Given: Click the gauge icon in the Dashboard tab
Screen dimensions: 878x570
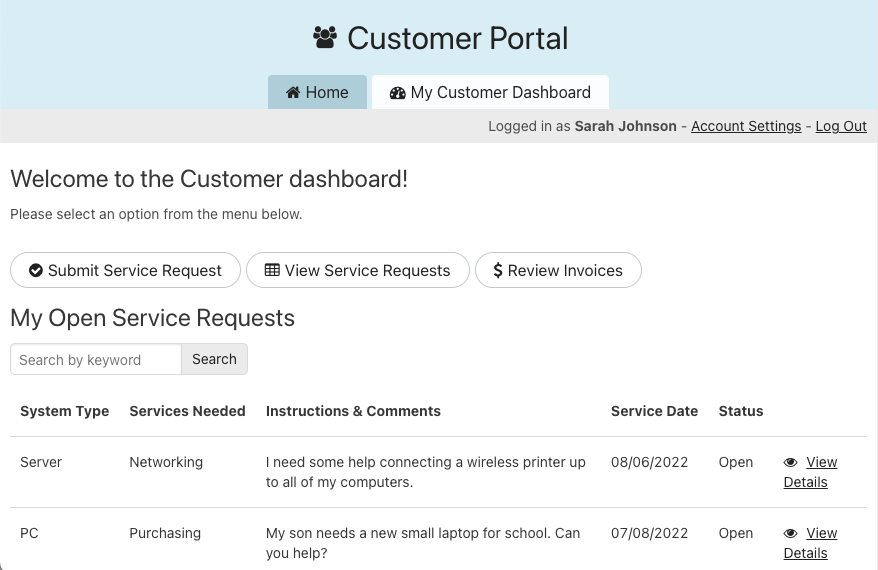Looking at the screenshot, I should (x=398, y=93).
